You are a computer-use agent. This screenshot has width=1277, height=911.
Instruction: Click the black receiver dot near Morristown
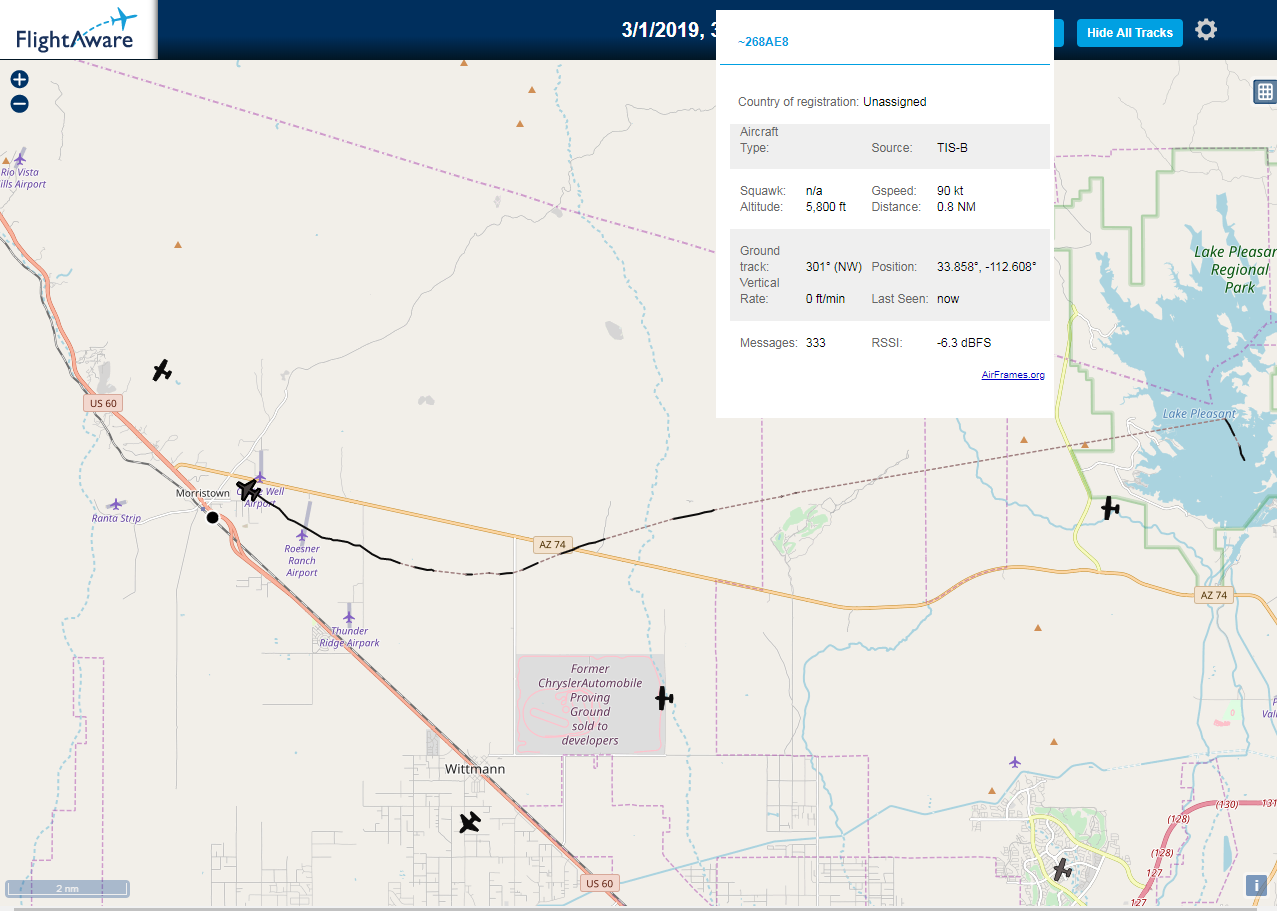click(212, 517)
